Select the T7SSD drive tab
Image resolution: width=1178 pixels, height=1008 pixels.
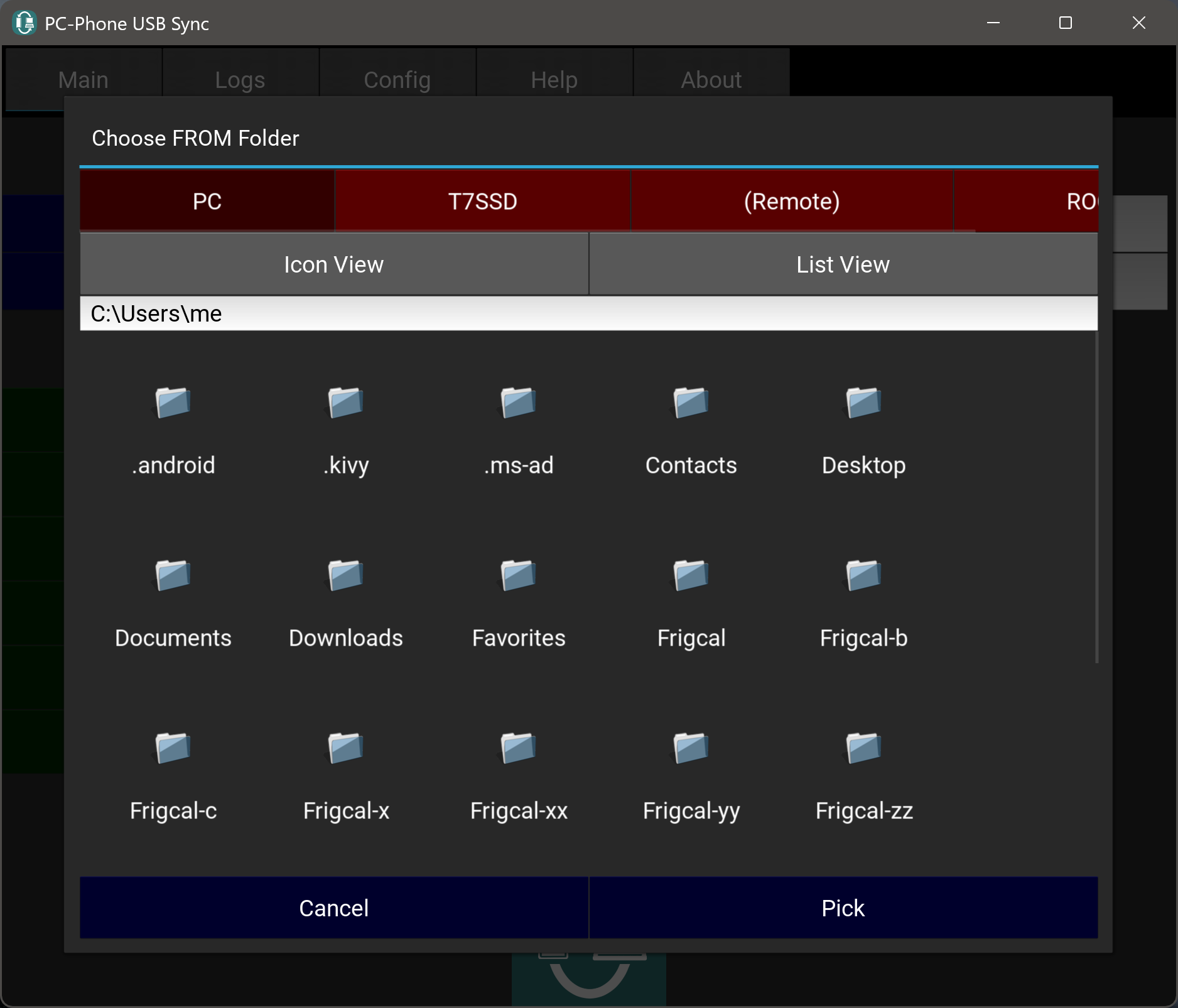(482, 201)
